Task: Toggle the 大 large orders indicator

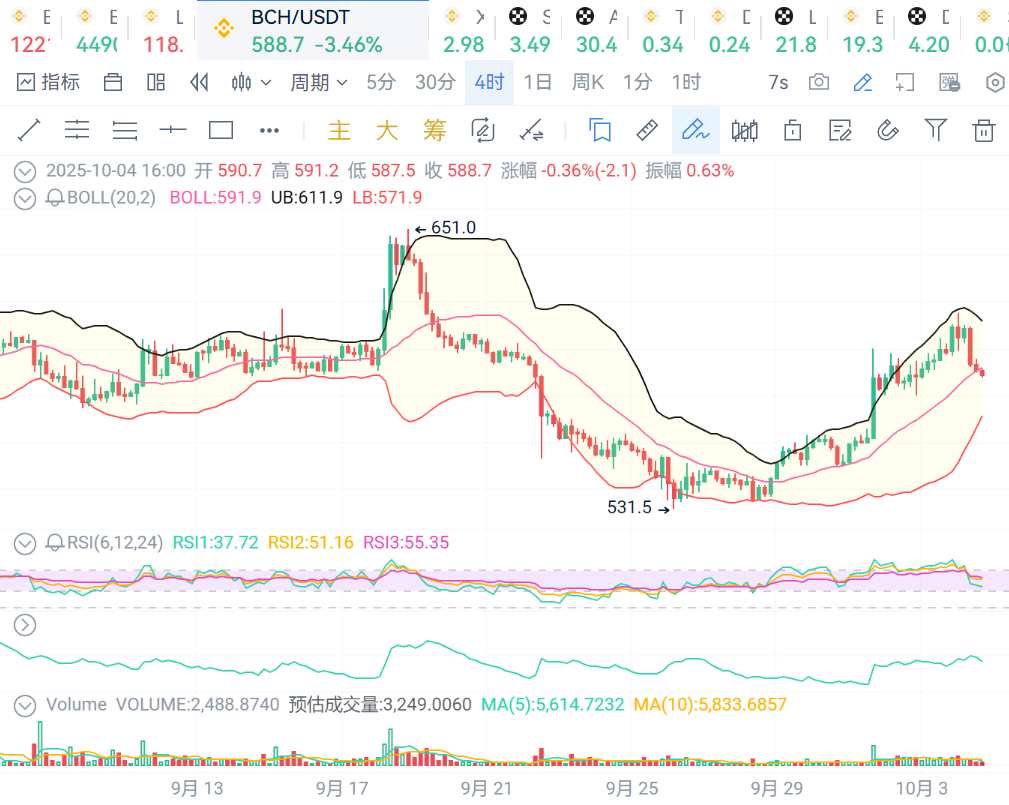Action: 387,131
